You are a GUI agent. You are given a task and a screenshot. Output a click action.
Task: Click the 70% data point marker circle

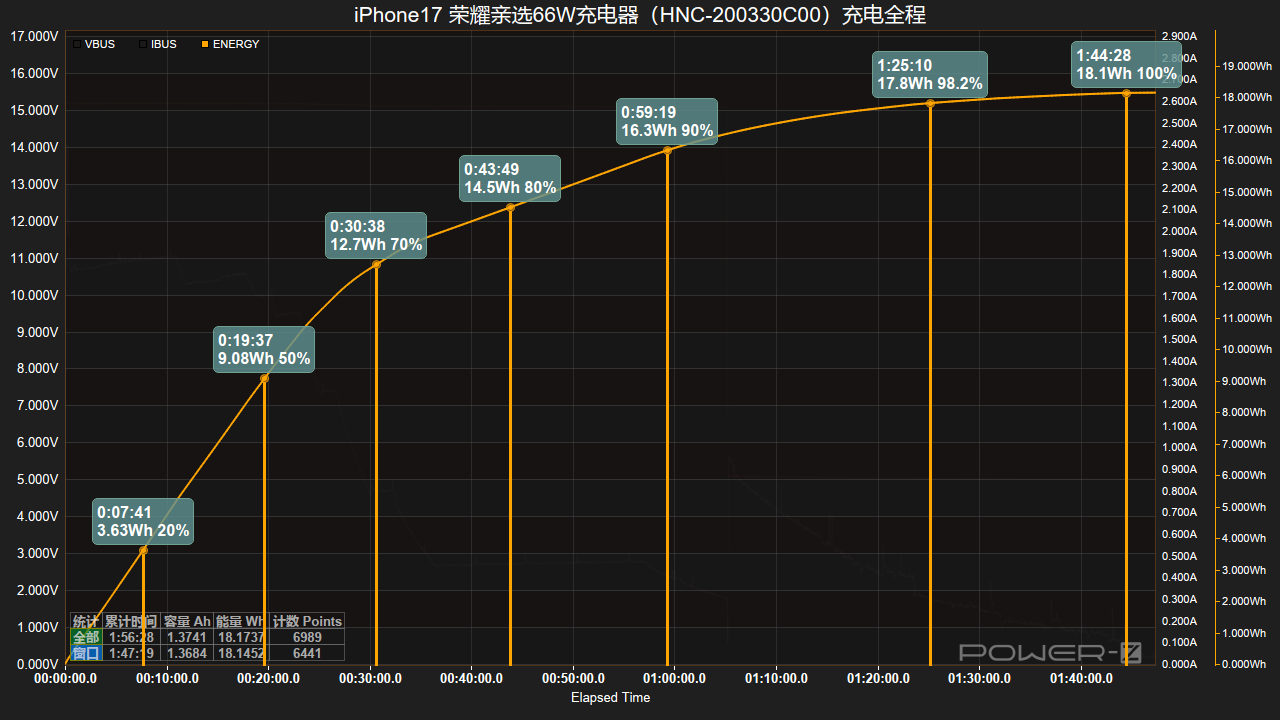pyautogui.click(x=376, y=264)
